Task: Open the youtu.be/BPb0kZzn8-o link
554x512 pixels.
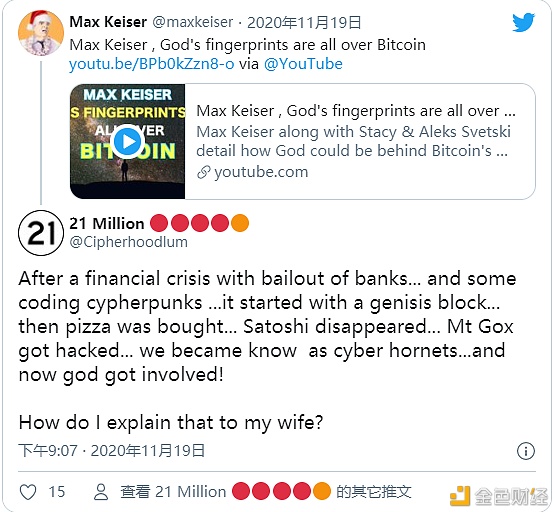Action: tap(152, 64)
